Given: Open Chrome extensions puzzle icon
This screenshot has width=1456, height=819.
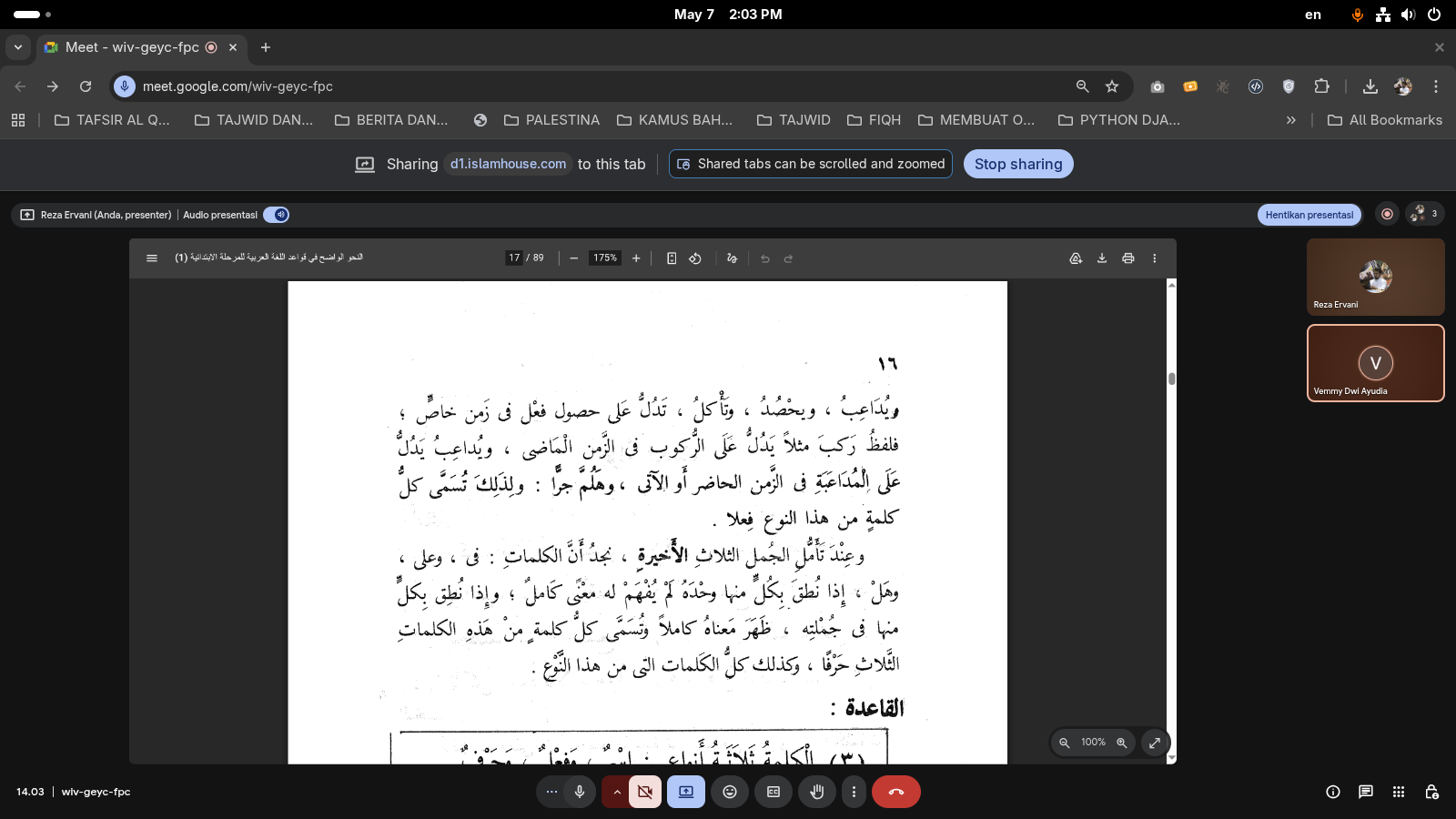Looking at the screenshot, I should click(x=1321, y=86).
